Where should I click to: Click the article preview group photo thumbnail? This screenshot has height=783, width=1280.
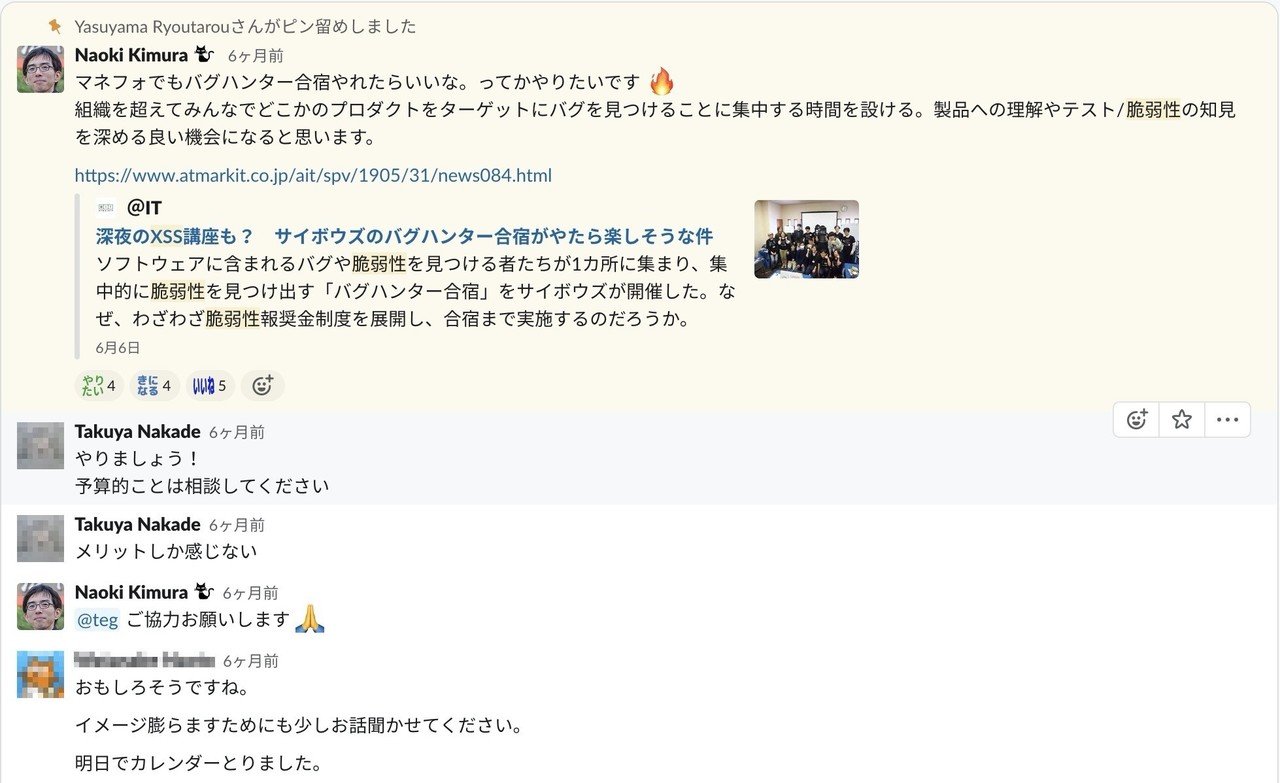(806, 239)
